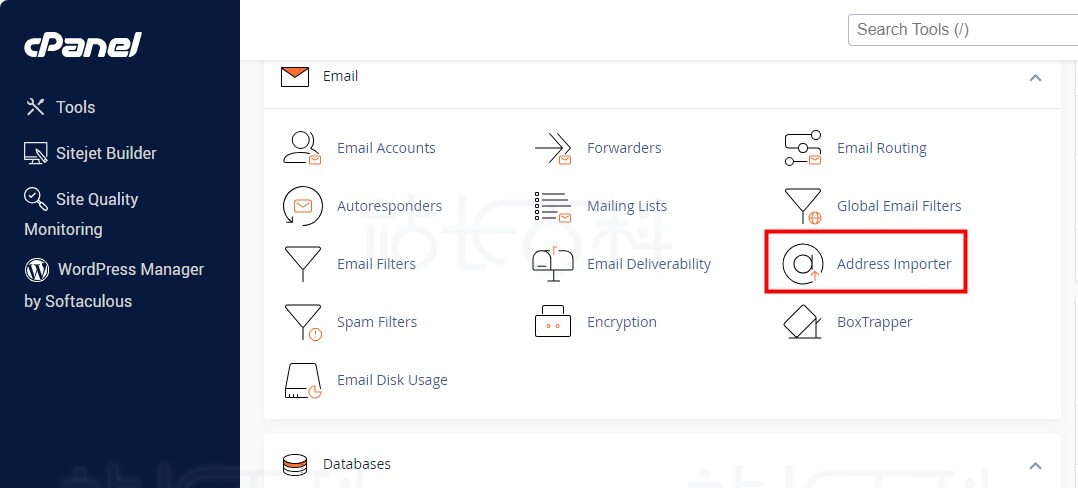Click the Forwarders arrow icon
The height and width of the screenshot is (488, 1078).
click(553, 148)
